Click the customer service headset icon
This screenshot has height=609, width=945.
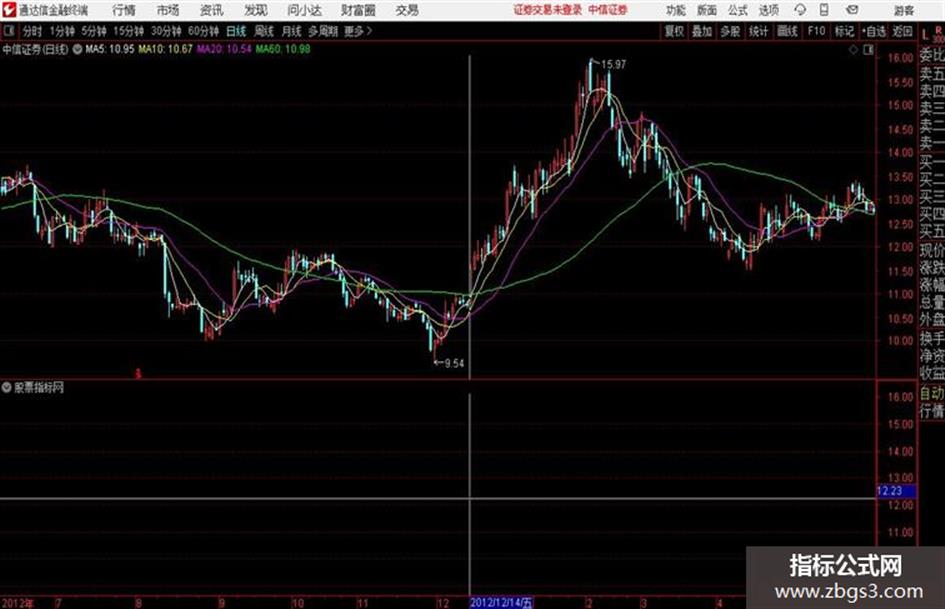(x=800, y=10)
